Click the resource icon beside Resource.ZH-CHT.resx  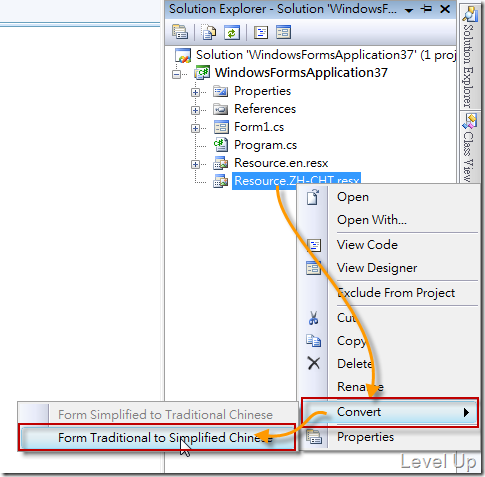[221, 181]
